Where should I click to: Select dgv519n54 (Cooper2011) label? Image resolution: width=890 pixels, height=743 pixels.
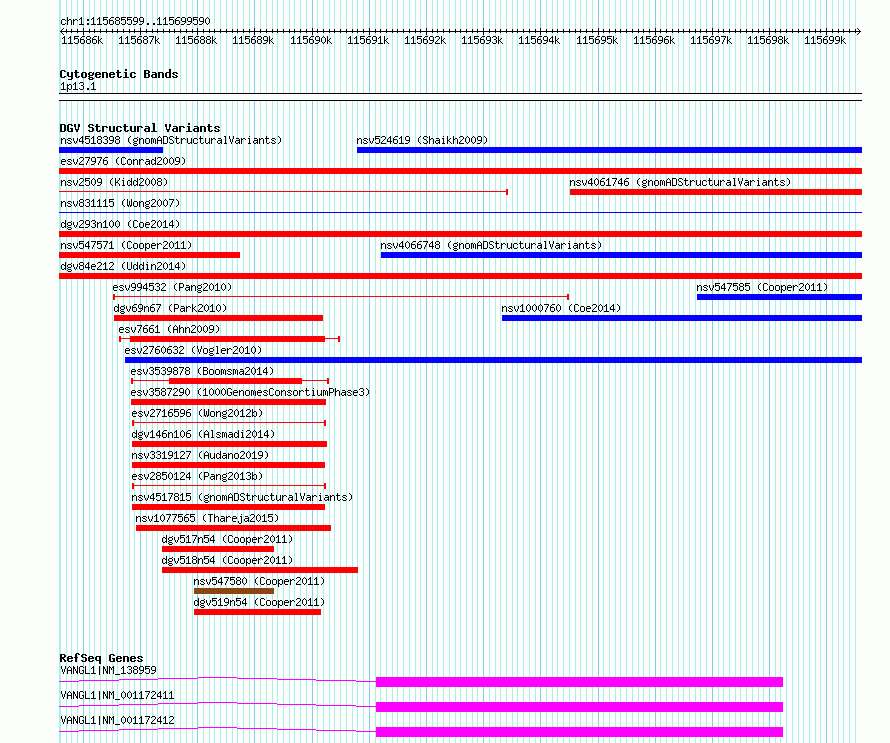[x=259, y=602]
